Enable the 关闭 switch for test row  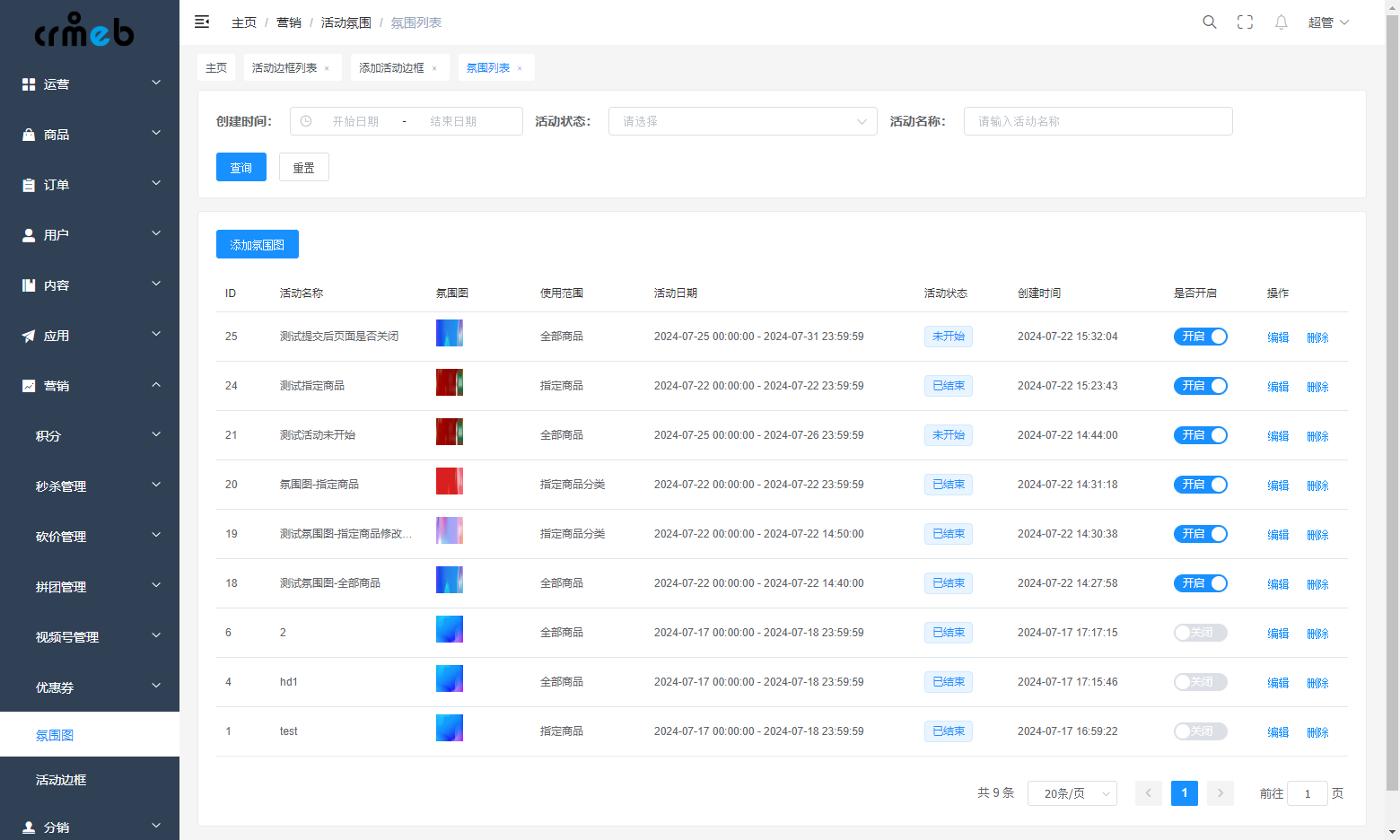tap(1201, 731)
